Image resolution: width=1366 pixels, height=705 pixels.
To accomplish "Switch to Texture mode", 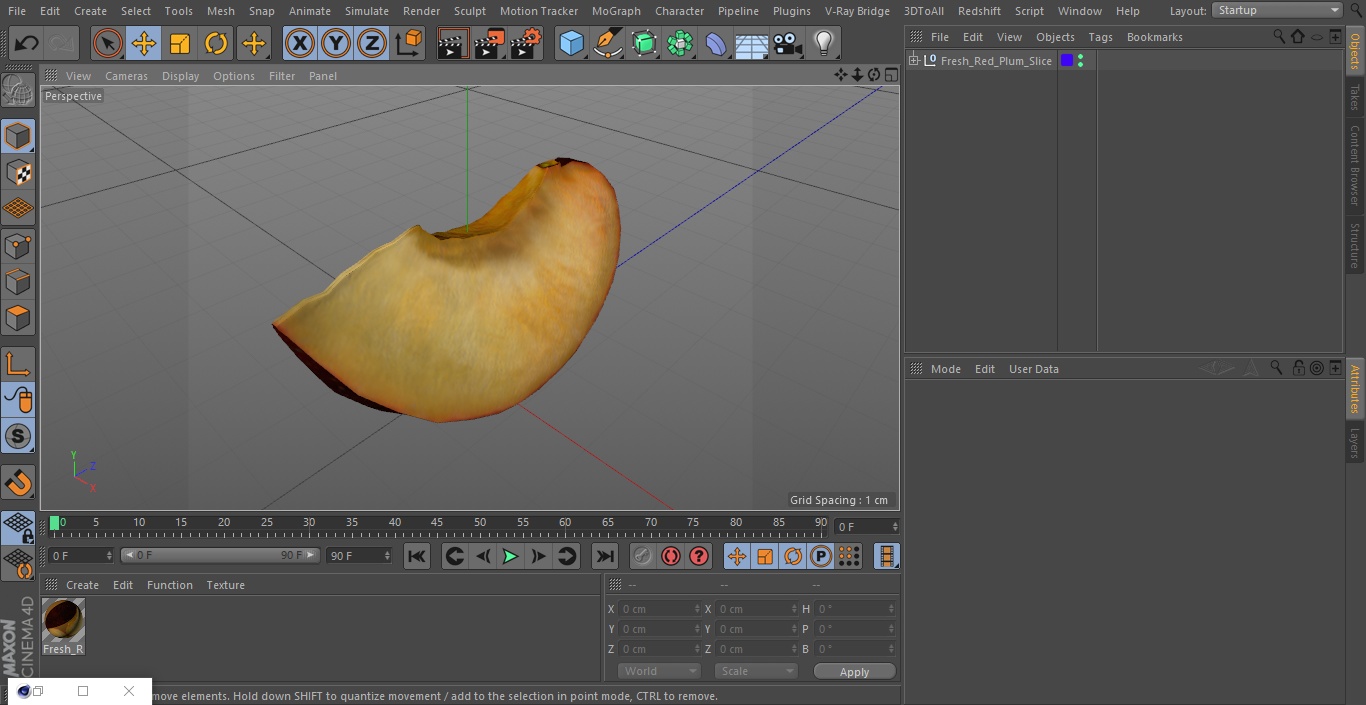I will coord(18,172).
